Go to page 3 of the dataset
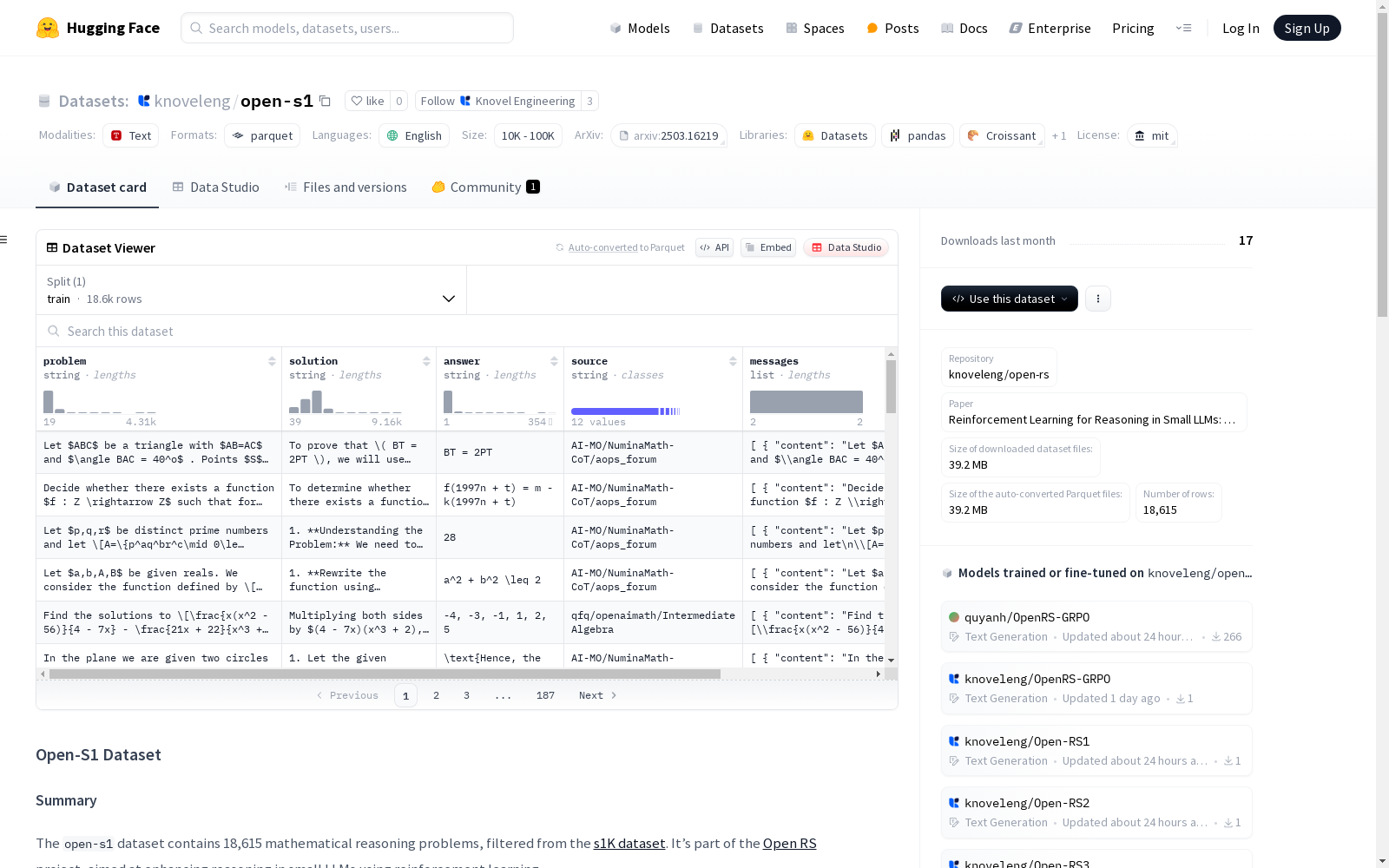Image resolution: width=1389 pixels, height=868 pixels. (466, 695)
